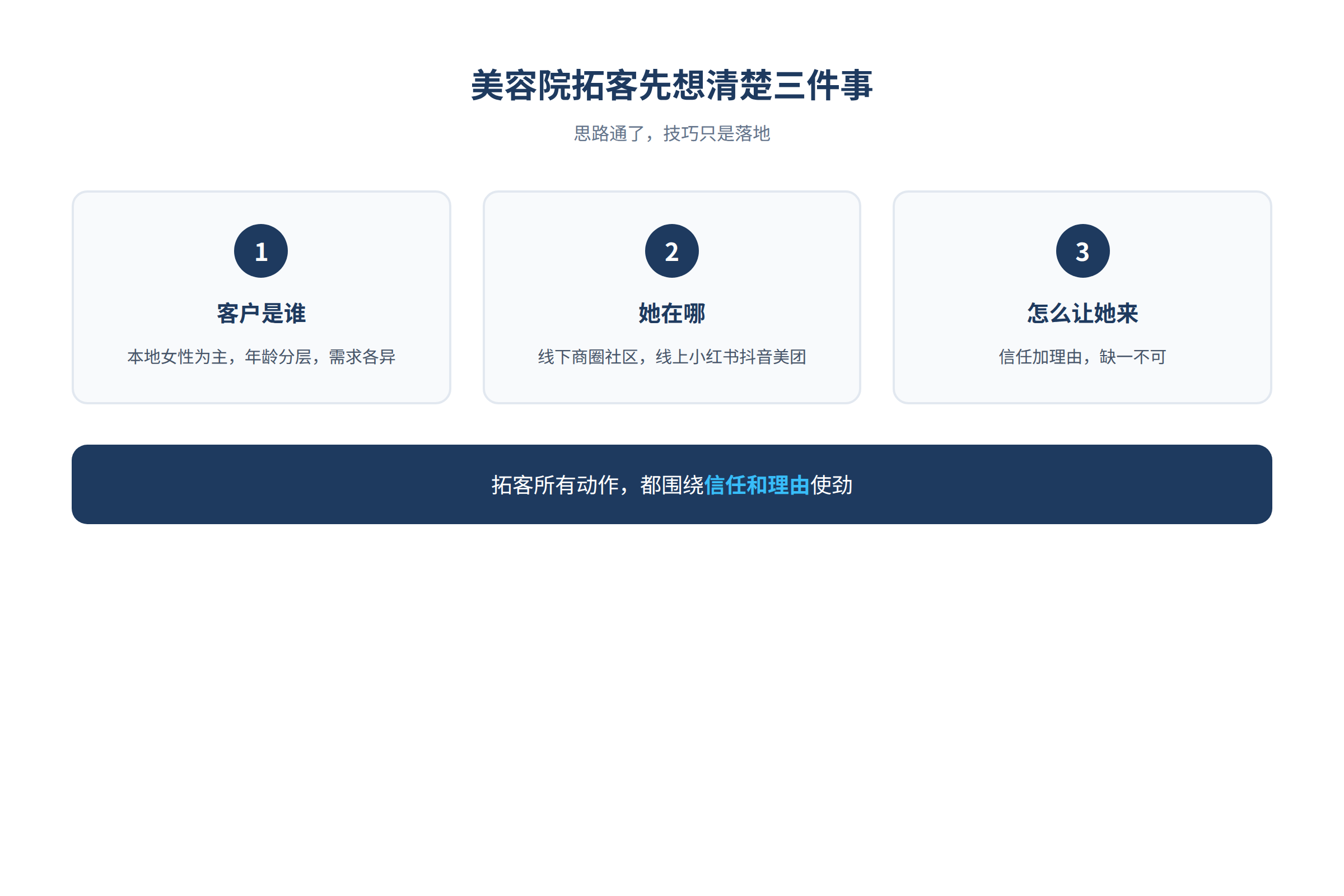
Task: Select the heading 美容院拓客先想清楚三件事
Action: (672, 86)
